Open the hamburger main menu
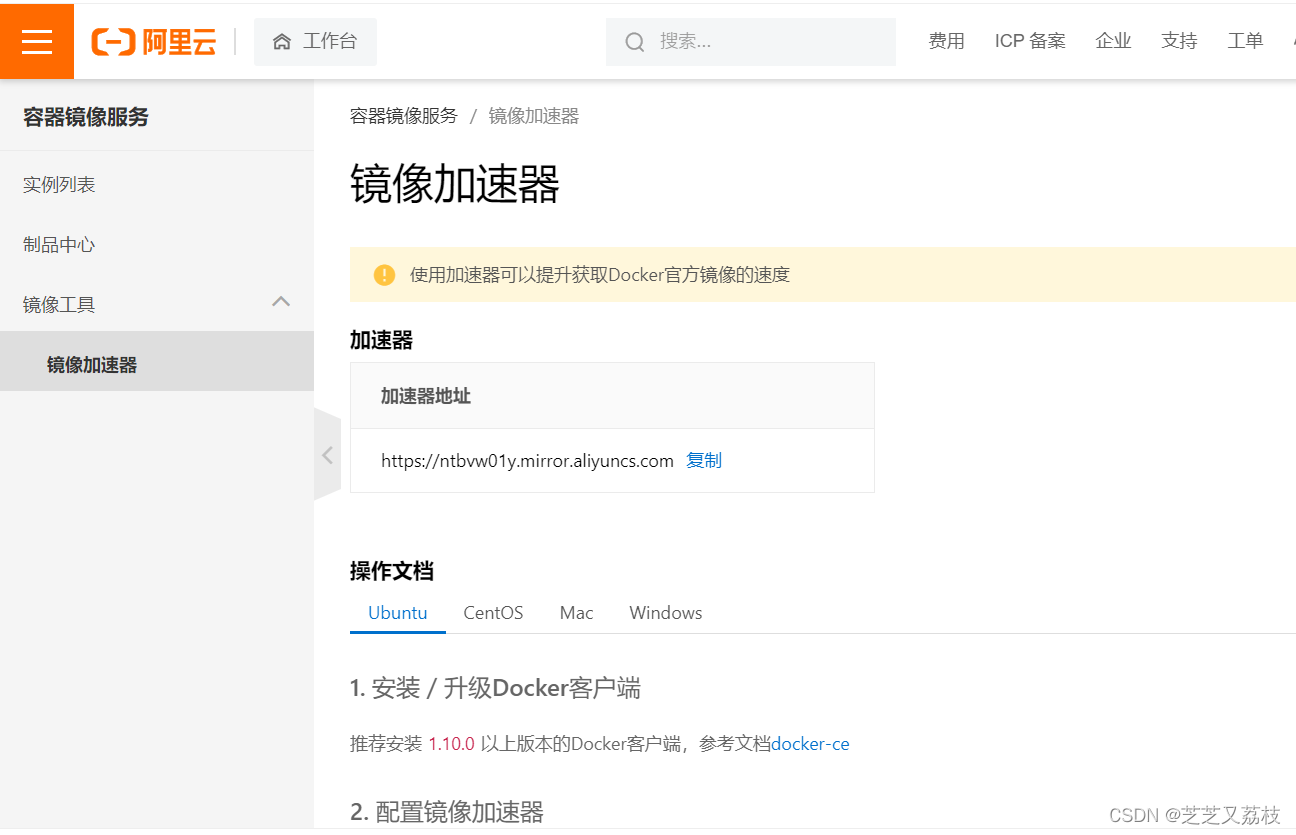 [x=37, y=41]
